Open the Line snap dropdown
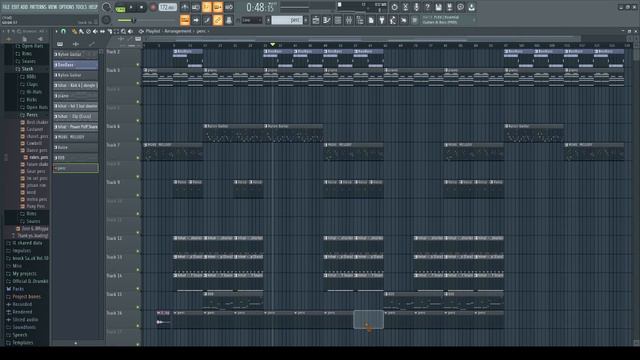This screenshot has width=640, height=360. (251, 20)
